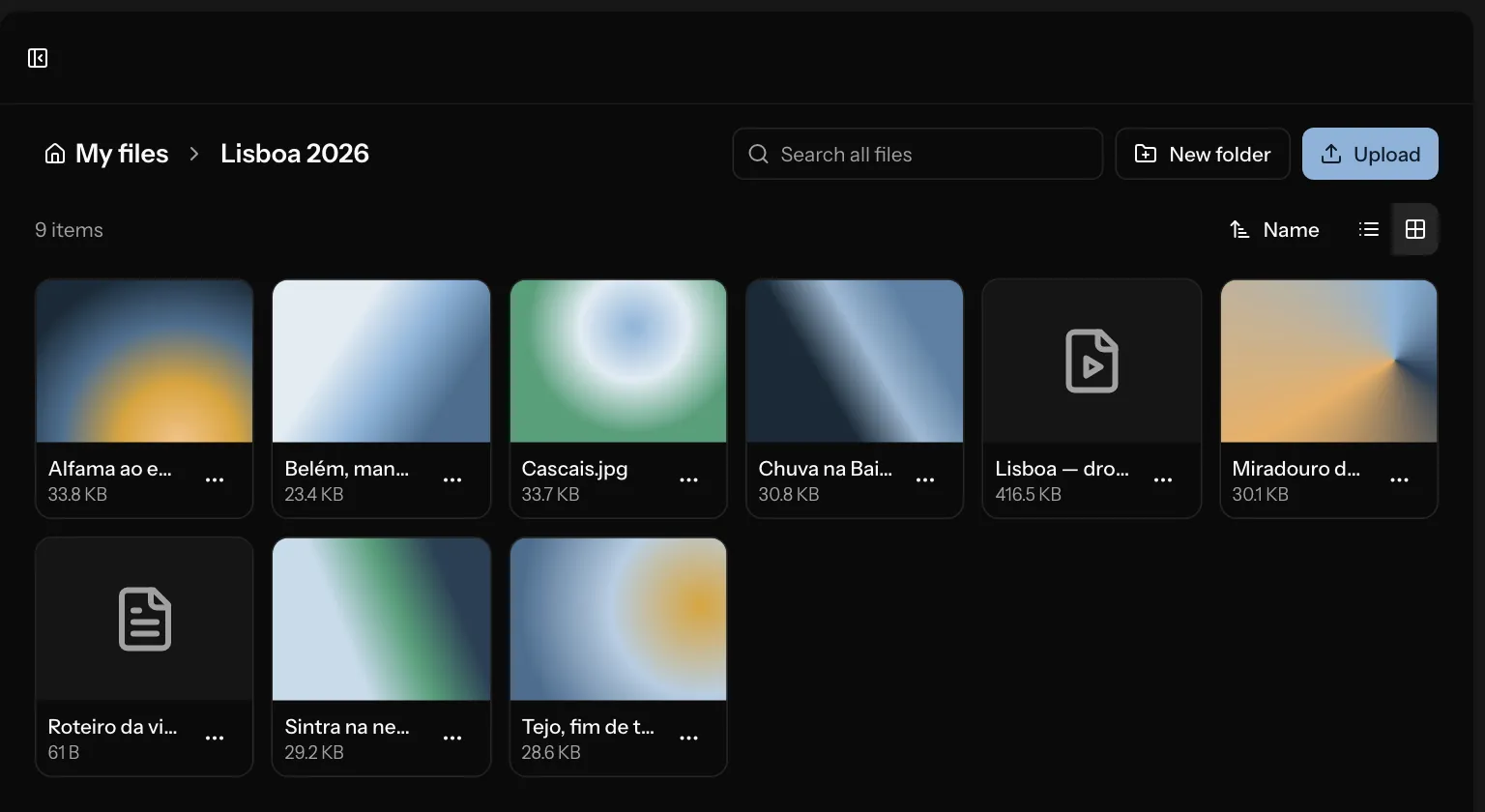Viewport: 1485px width, 812px height.
Task: Open more options for Lisboa — dro... video
Action: 1163,480
